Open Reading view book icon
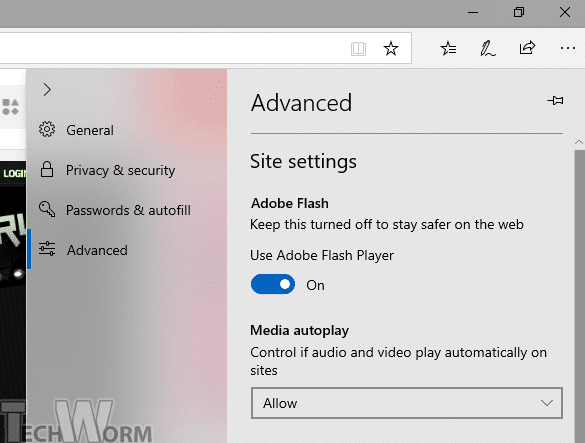This screenshot has width=585, height=443. pos(358,49)
